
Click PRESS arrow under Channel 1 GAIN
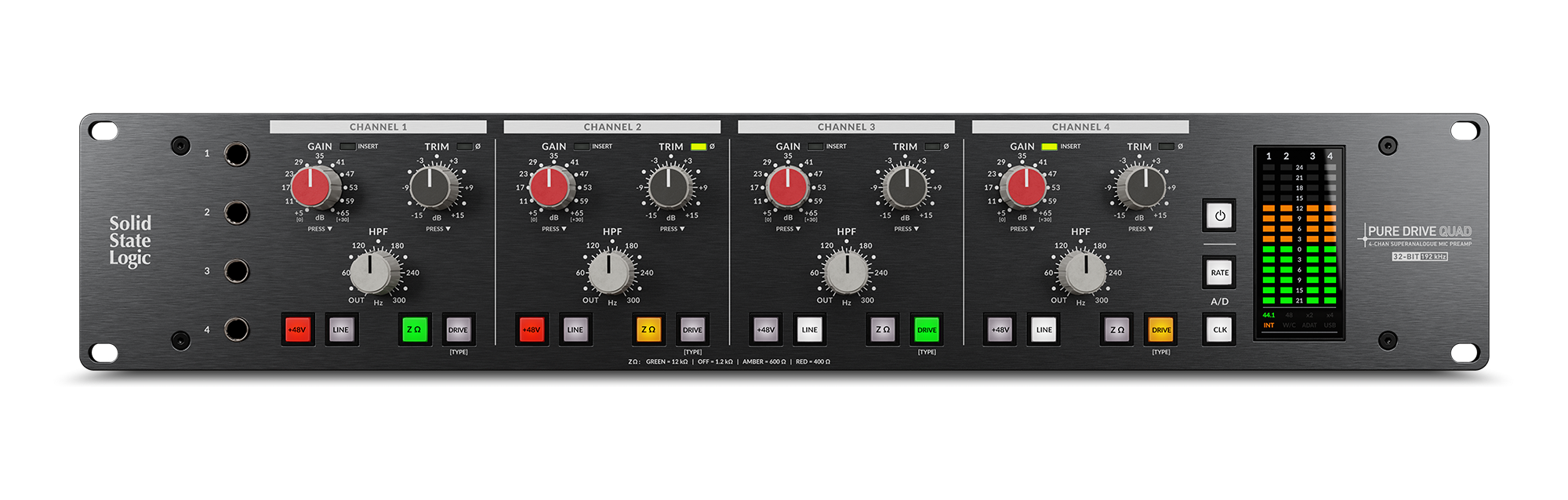coord(320,229)
